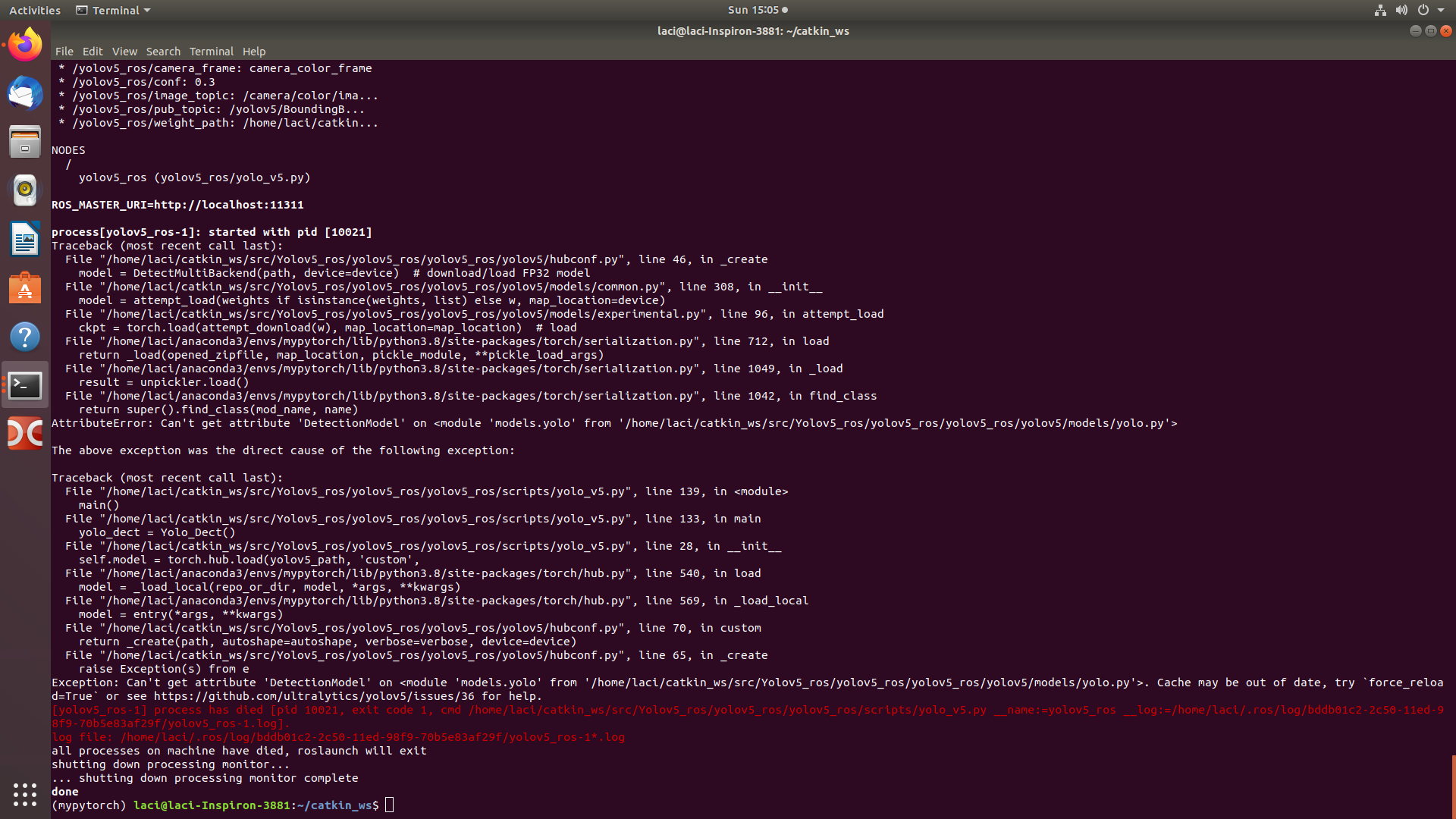Open the Search menu
This screenshot has width=1456, height=819.
point(163,52)
